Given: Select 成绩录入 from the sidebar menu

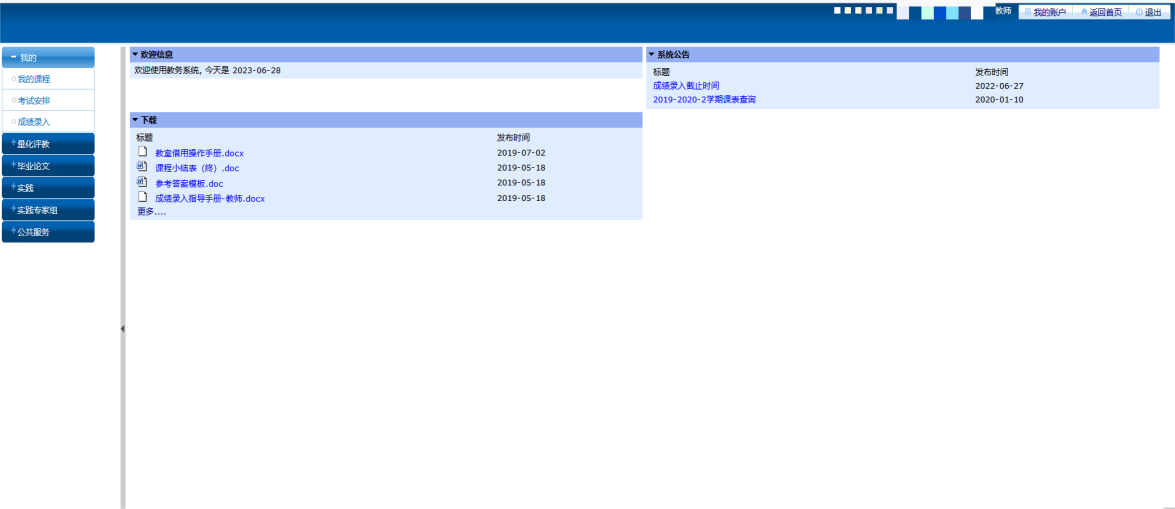Looking at the screenshot, I should (34, 122).
